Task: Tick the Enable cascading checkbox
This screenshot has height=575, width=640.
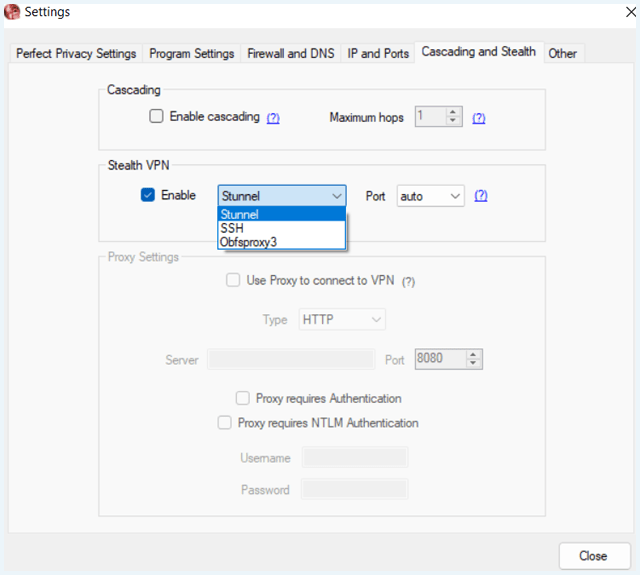Action: click(156, 116)
